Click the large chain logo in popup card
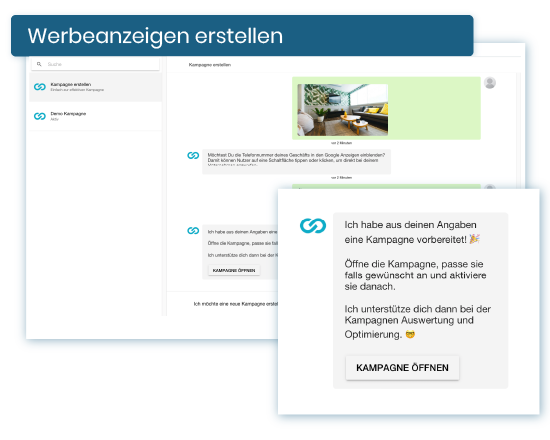The height and width of the screenshot is (440, 550). 313,226
